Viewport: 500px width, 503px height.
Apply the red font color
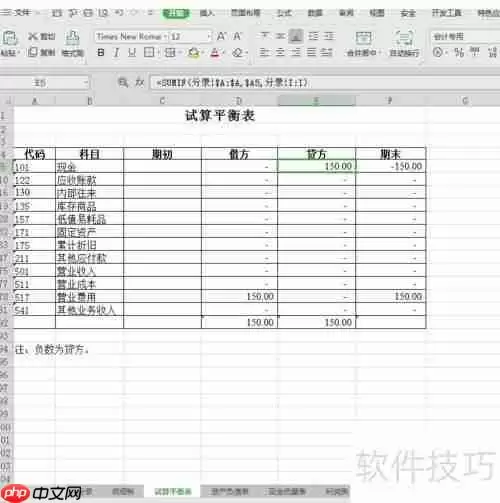pyautogui.click(x=215, y=52)
